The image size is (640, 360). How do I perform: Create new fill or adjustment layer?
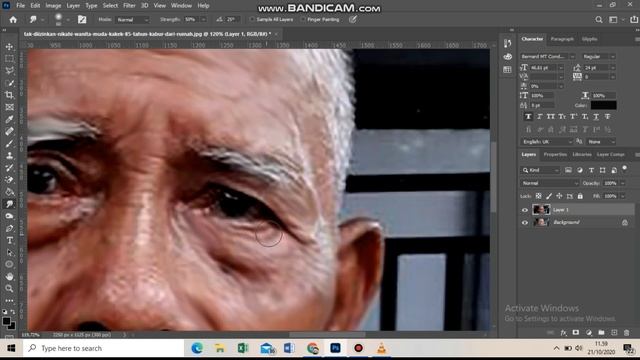(x=589, y=333)
